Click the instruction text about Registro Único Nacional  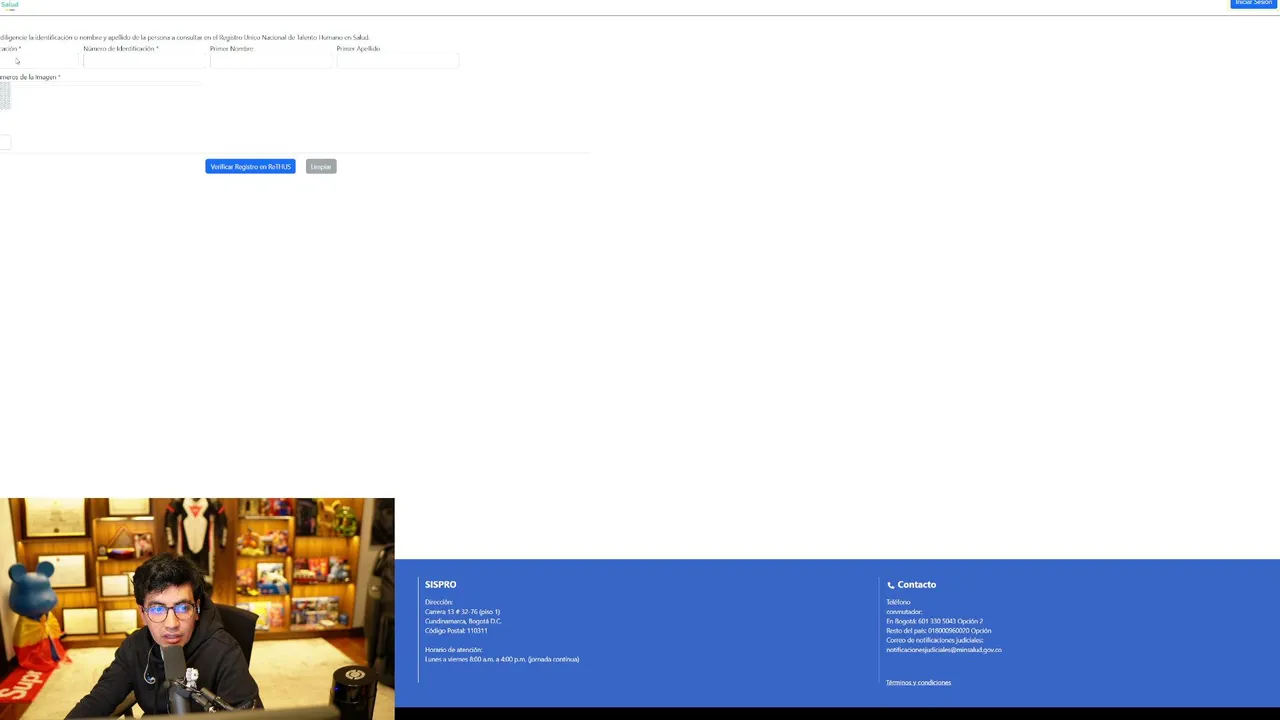click(185, 37)
